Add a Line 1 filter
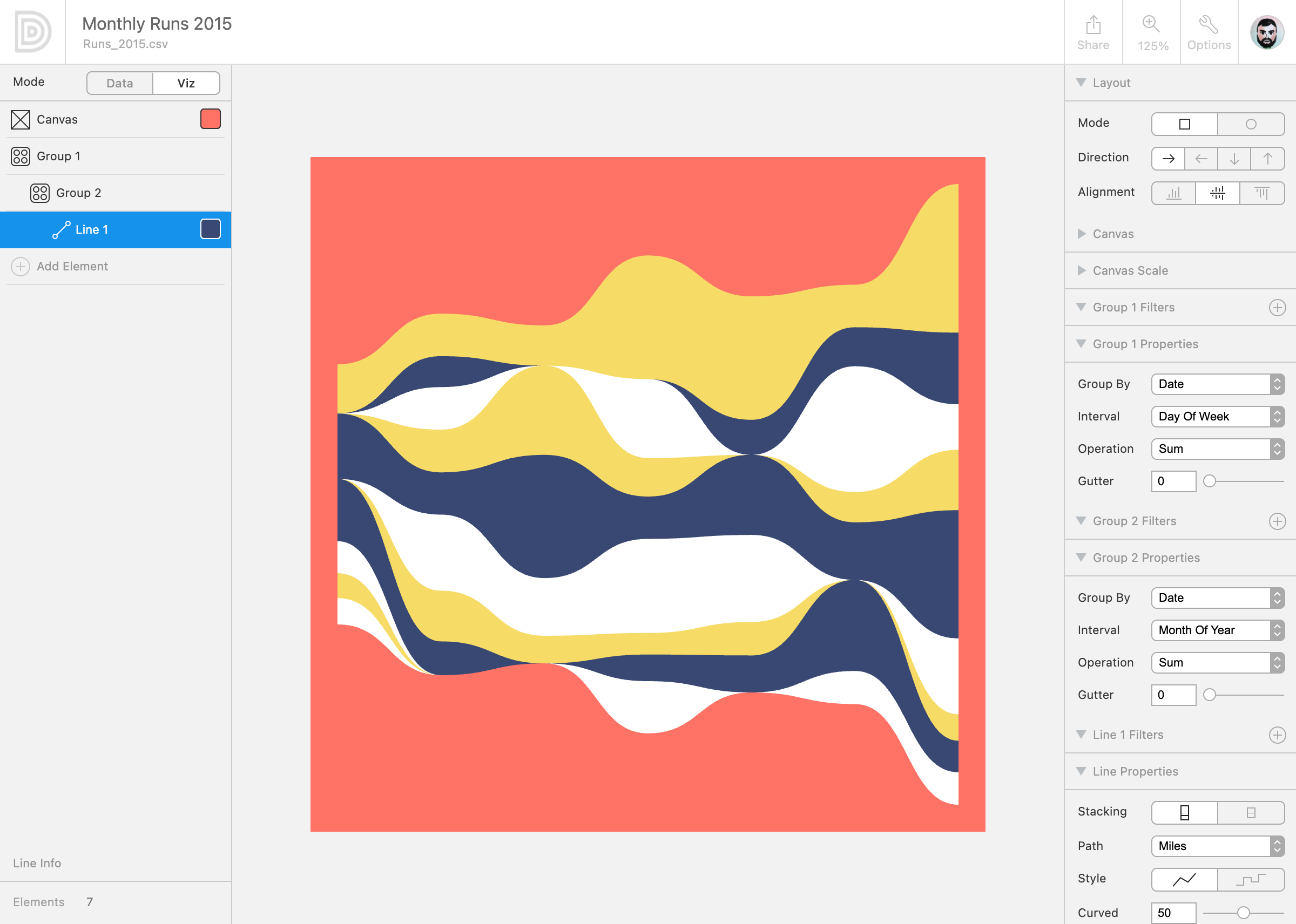The height and width of the screenshot is (924, 1296). tap(1277, 735)
